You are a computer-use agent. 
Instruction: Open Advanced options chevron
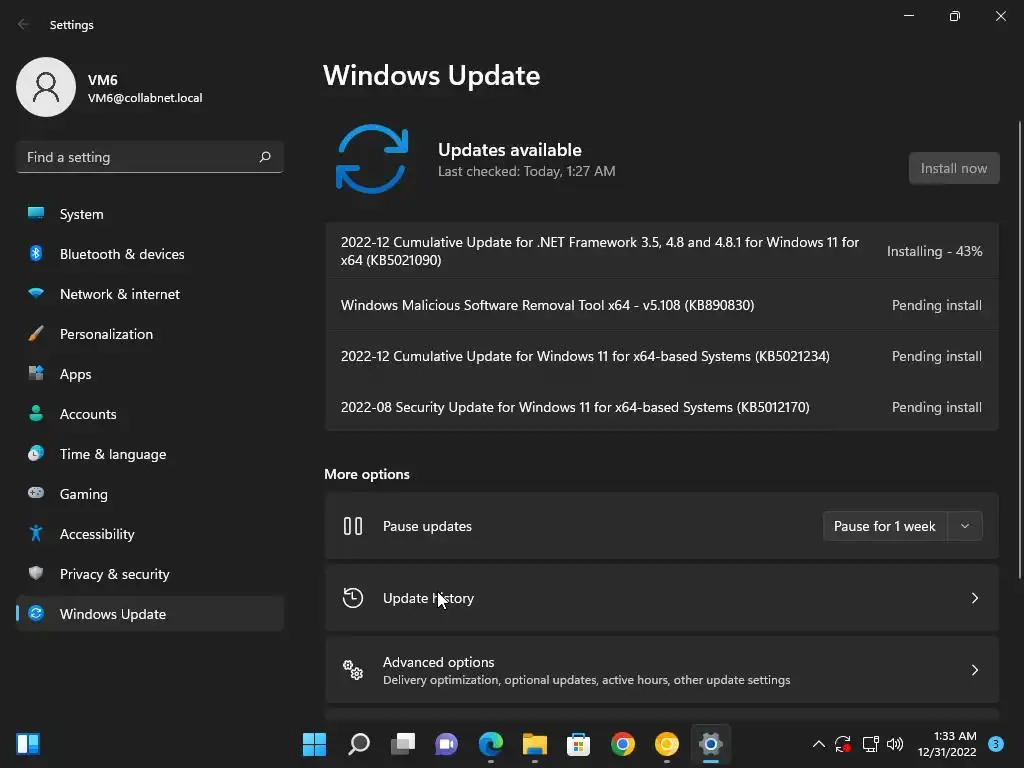(x=974, y=669)
